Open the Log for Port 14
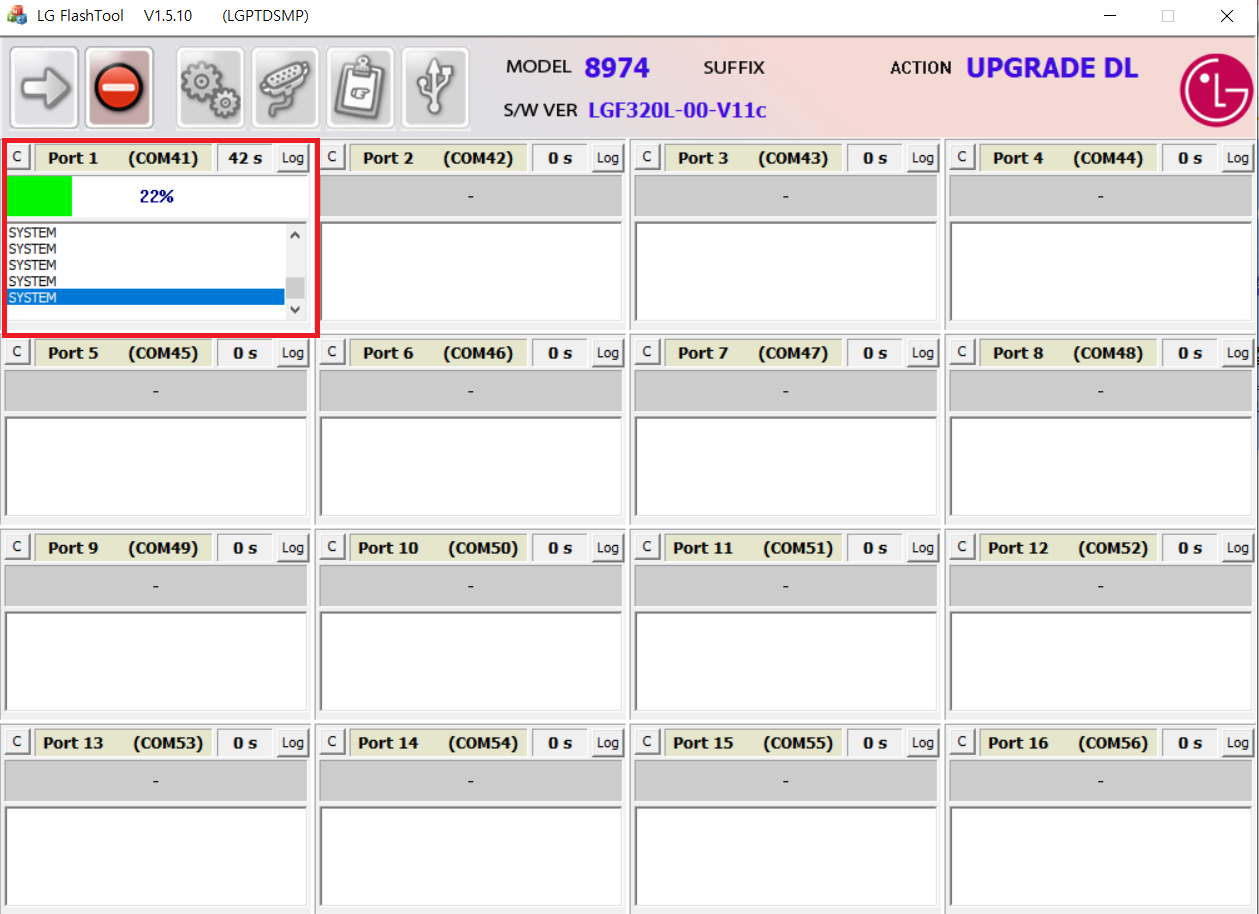Image resolution: width=1259 pixels, height=914 pixels. pos(607,743)
